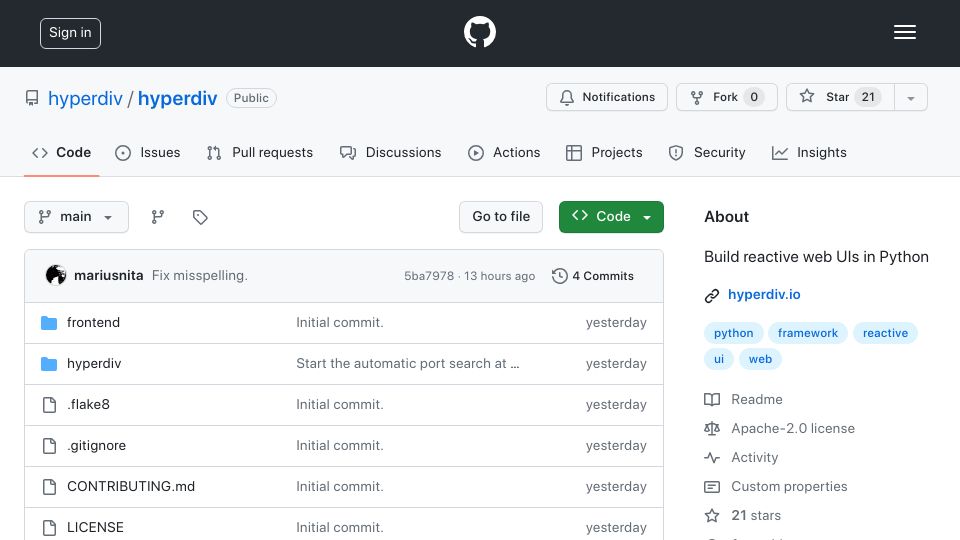Image resolution: width=960 pixels, height=540 pixels.
Task: Open the LICENSE file
Action: tap(95, 528)
